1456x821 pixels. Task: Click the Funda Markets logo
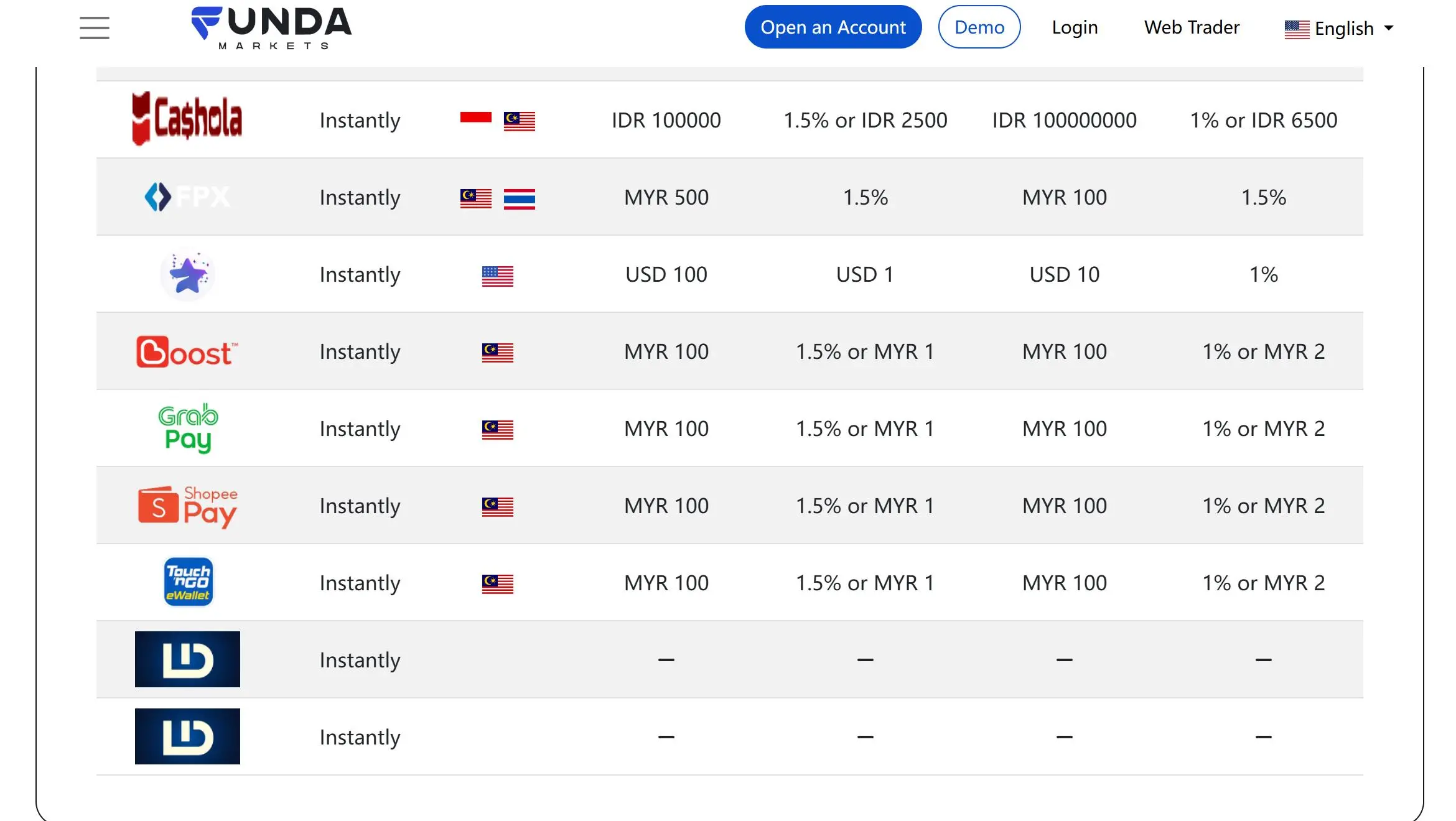point(271,28)
